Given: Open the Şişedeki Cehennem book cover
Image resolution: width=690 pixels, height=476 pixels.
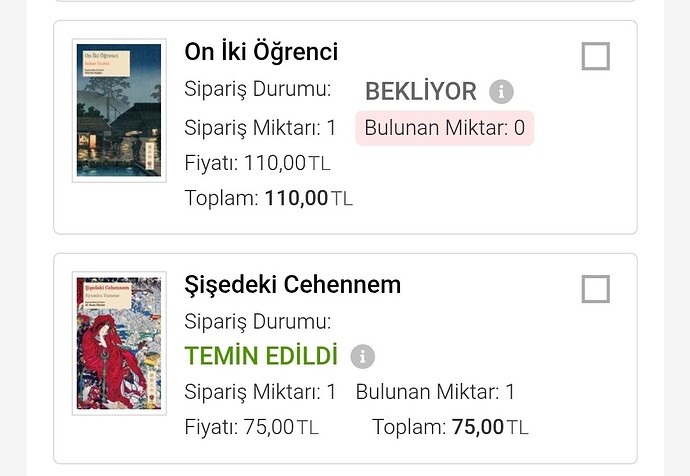Looking at the screenshot, I should [119, 343].
